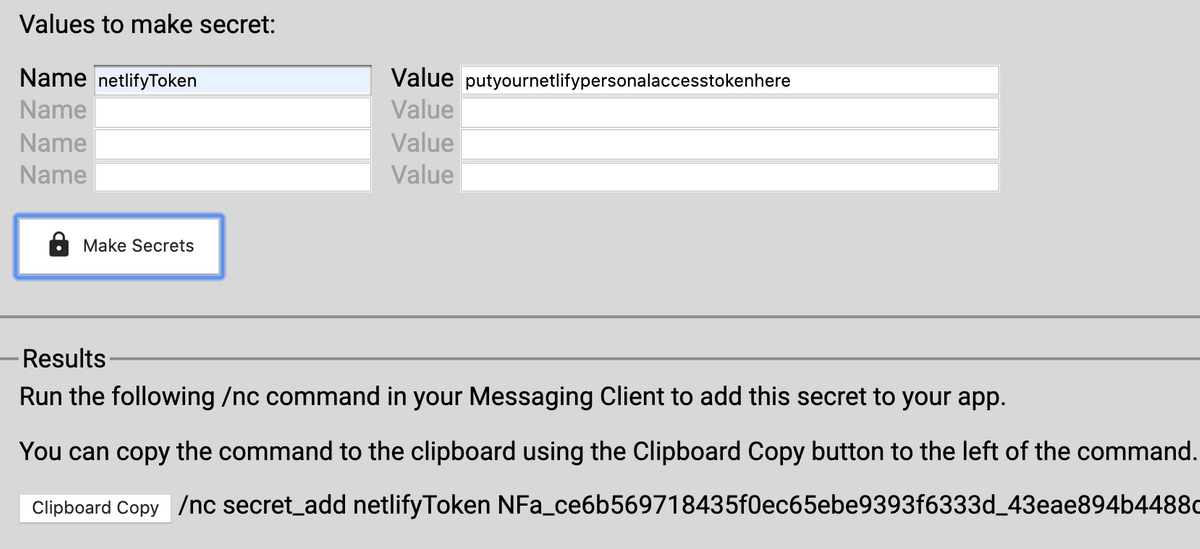Click the Clipboard Copy button
Viewport: 1200px width, 549px height.
coord(95,507)
